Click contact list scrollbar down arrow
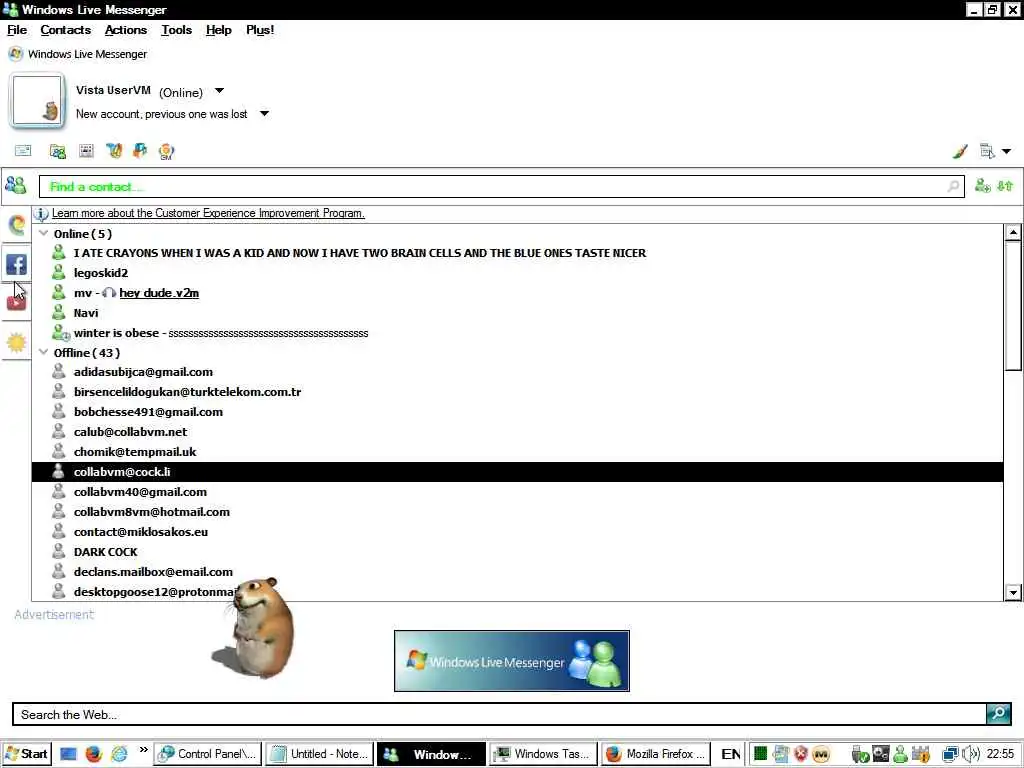Screen dimensions: 1024x768 (x=1013, y=592)
